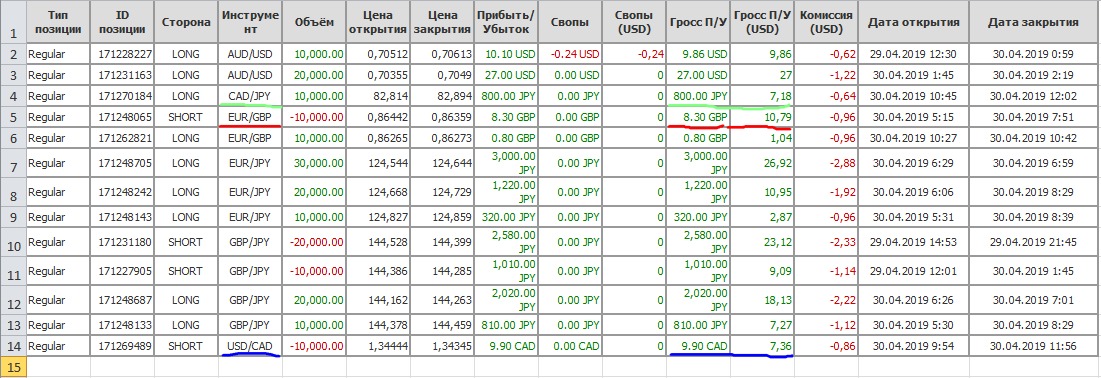Select the EUR/GBP cell in row 5
Image resolution: width=1101 pixels, height=378 pixels.
click(x=249, y=117)
